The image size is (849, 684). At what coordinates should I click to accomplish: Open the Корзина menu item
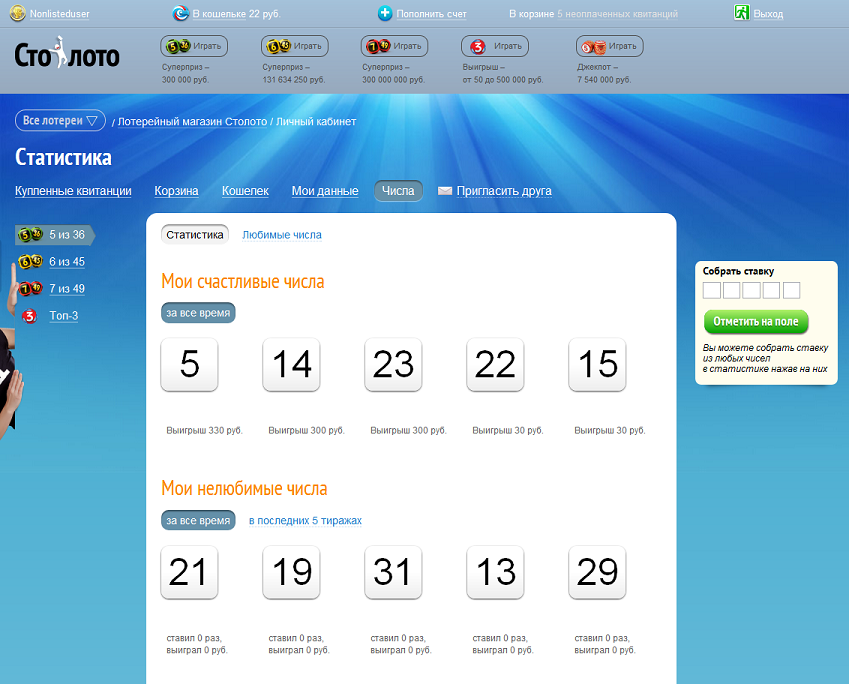coord(176,191)
